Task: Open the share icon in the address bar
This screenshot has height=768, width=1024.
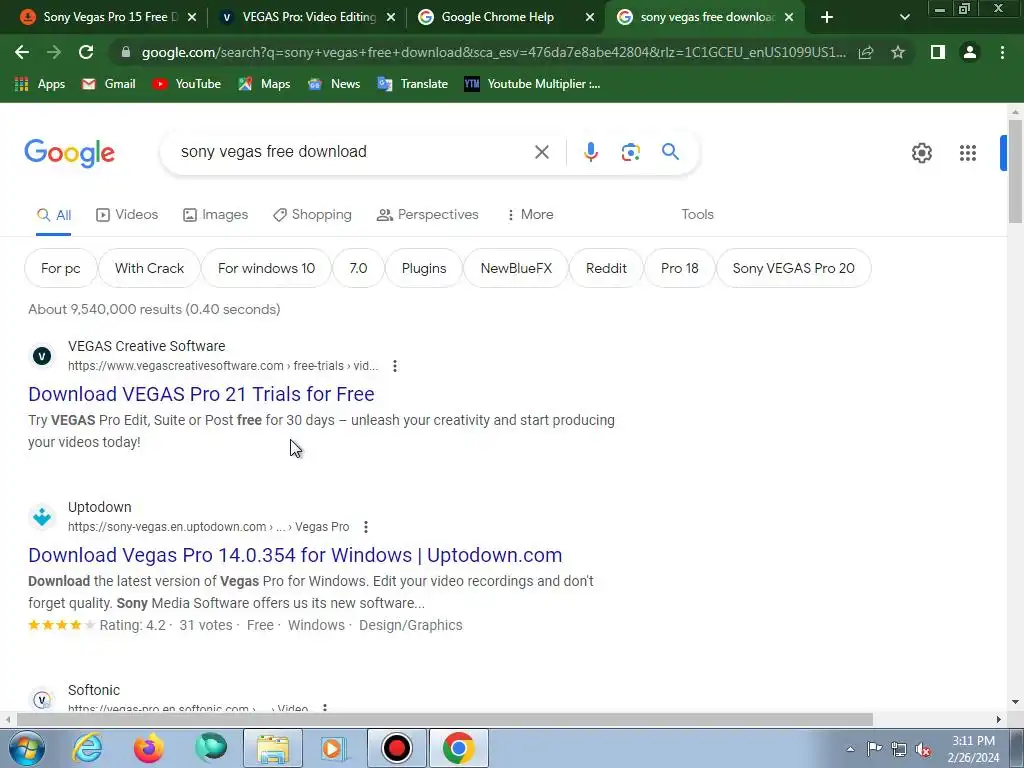Action: click(x=866, y=52)
